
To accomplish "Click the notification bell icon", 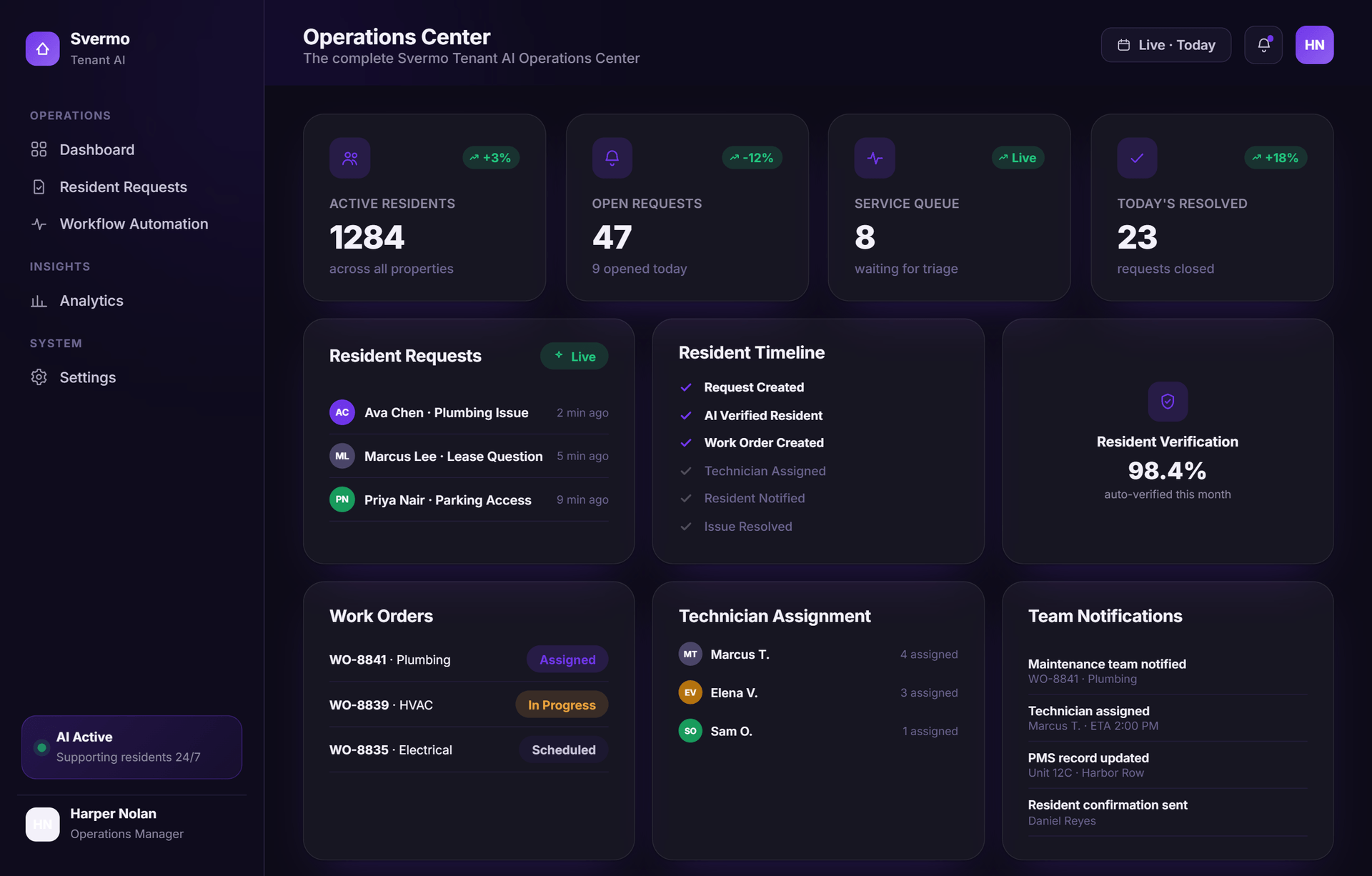I will point(1263,45).
